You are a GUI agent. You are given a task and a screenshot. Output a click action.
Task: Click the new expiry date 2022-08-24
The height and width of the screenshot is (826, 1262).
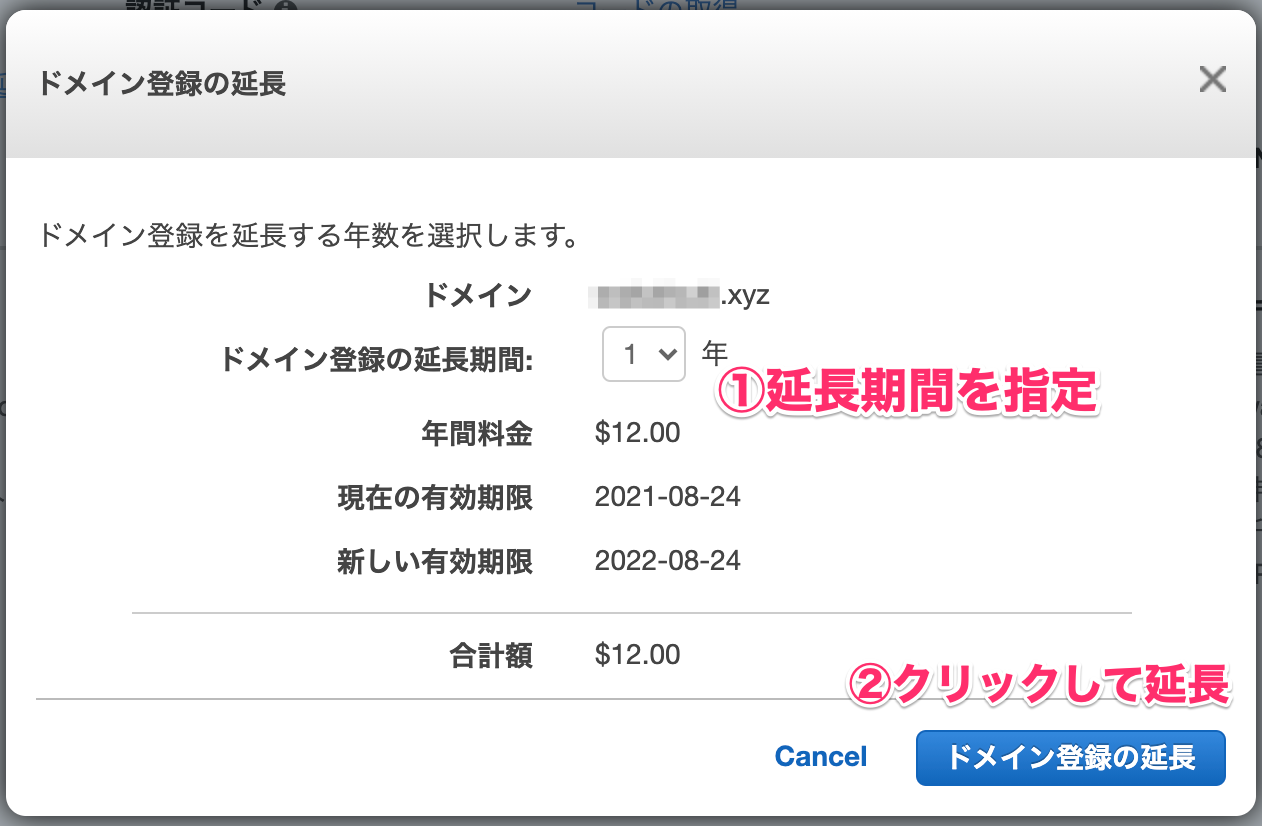click(x=668, y=561)
